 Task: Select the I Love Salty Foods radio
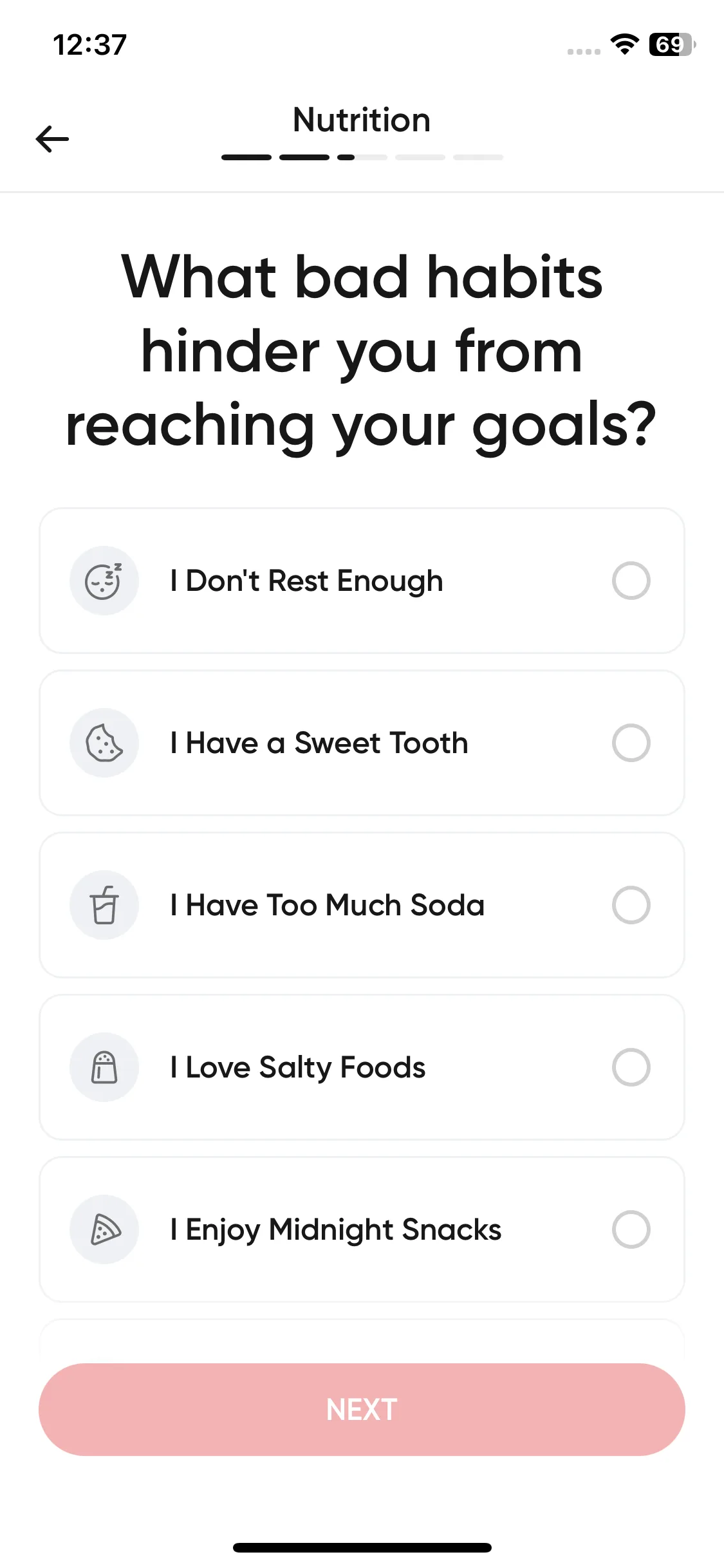(631, 1067)
